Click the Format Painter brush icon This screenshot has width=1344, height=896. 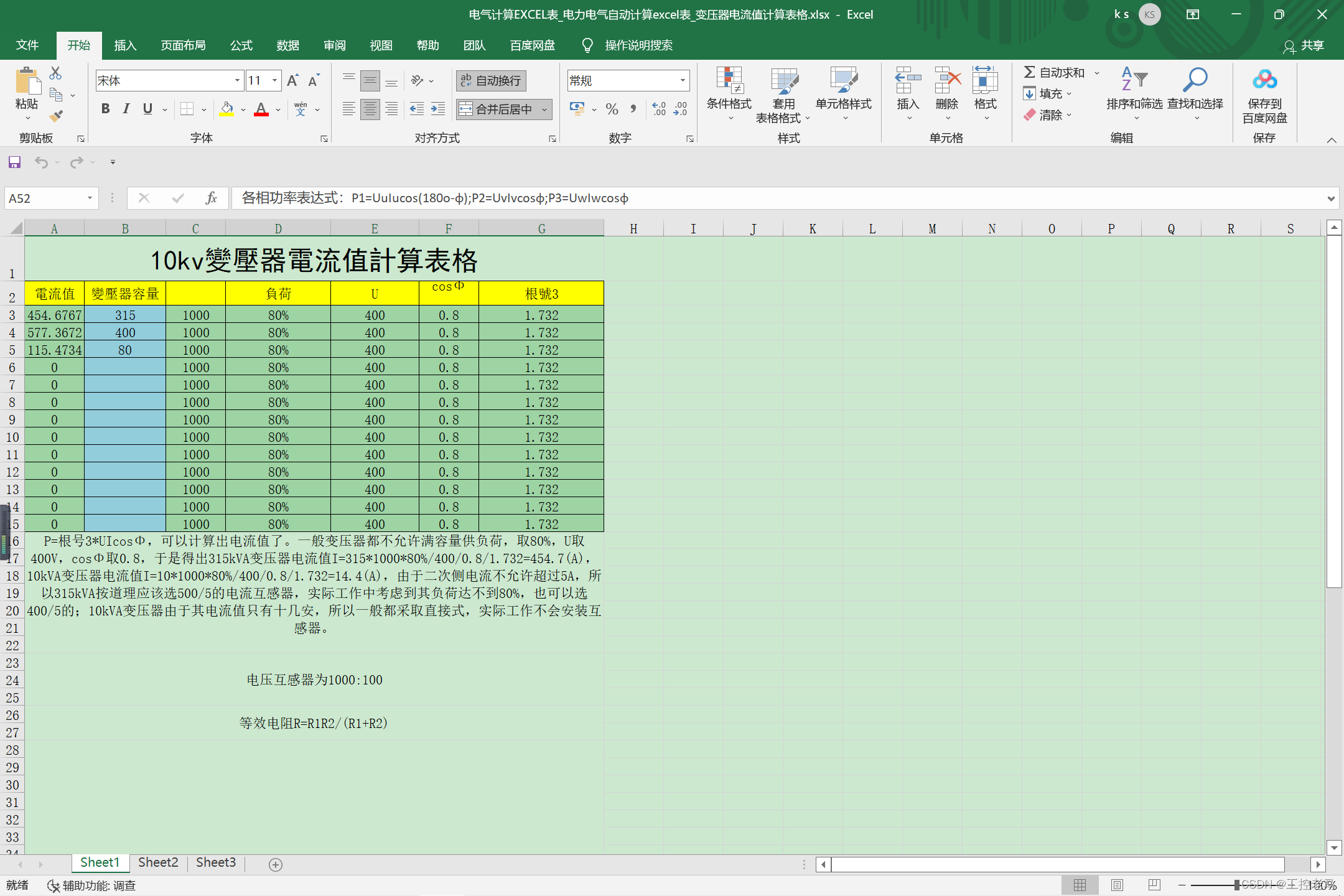(x=56, y=116)
